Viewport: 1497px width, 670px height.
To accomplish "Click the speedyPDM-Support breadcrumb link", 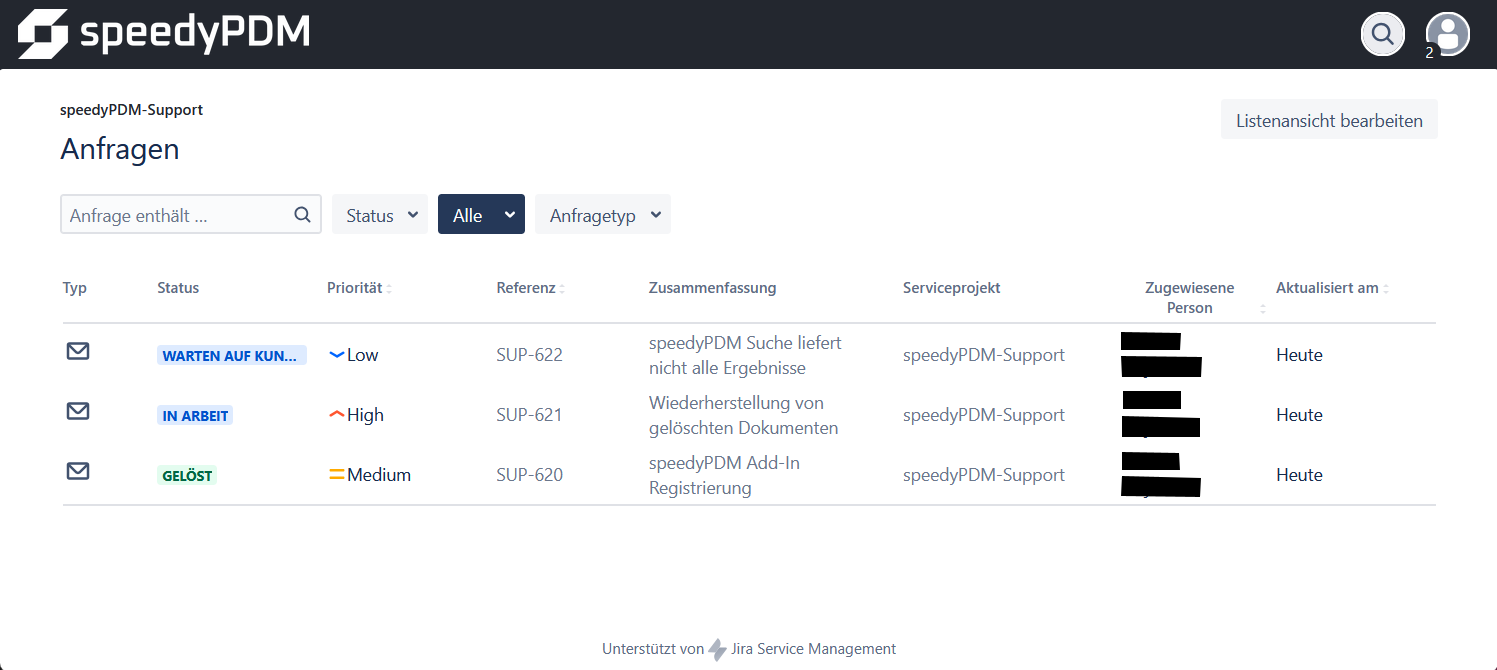I will click(131, 110).
